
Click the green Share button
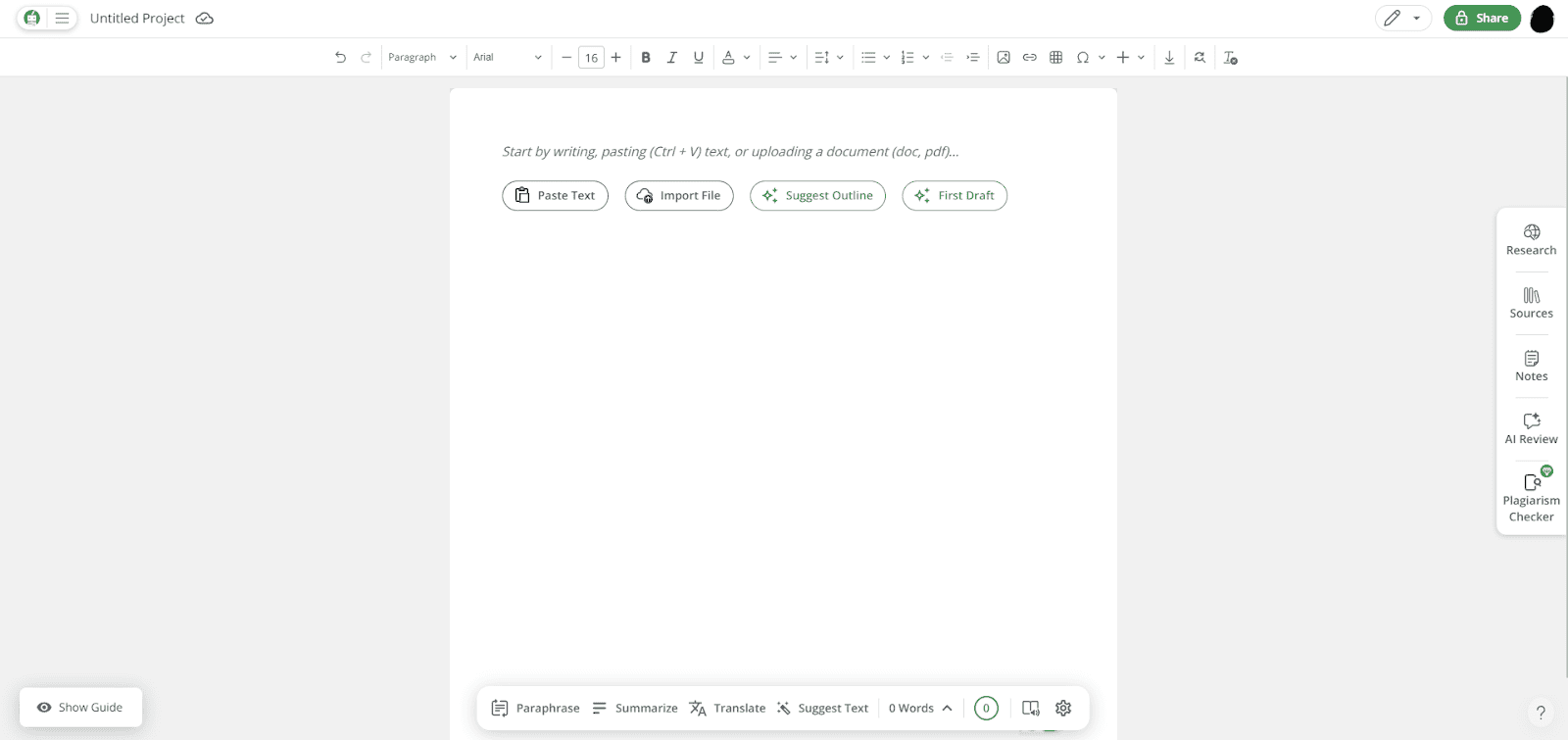1482,18
